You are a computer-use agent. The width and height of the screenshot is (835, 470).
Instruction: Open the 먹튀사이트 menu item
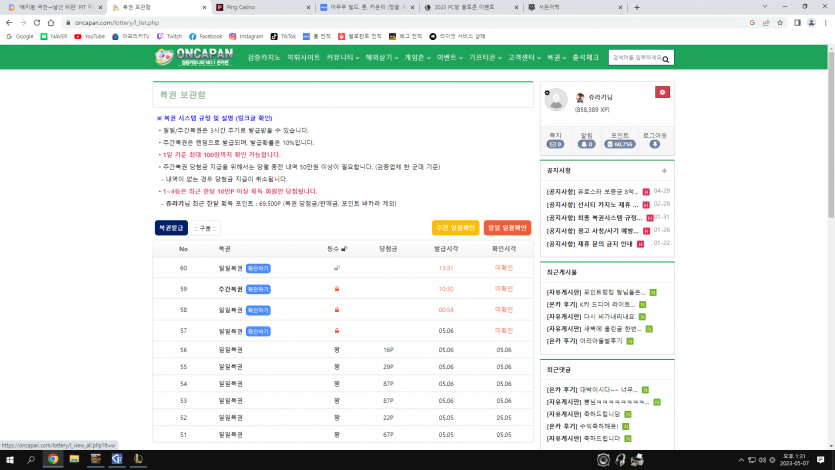304,57
